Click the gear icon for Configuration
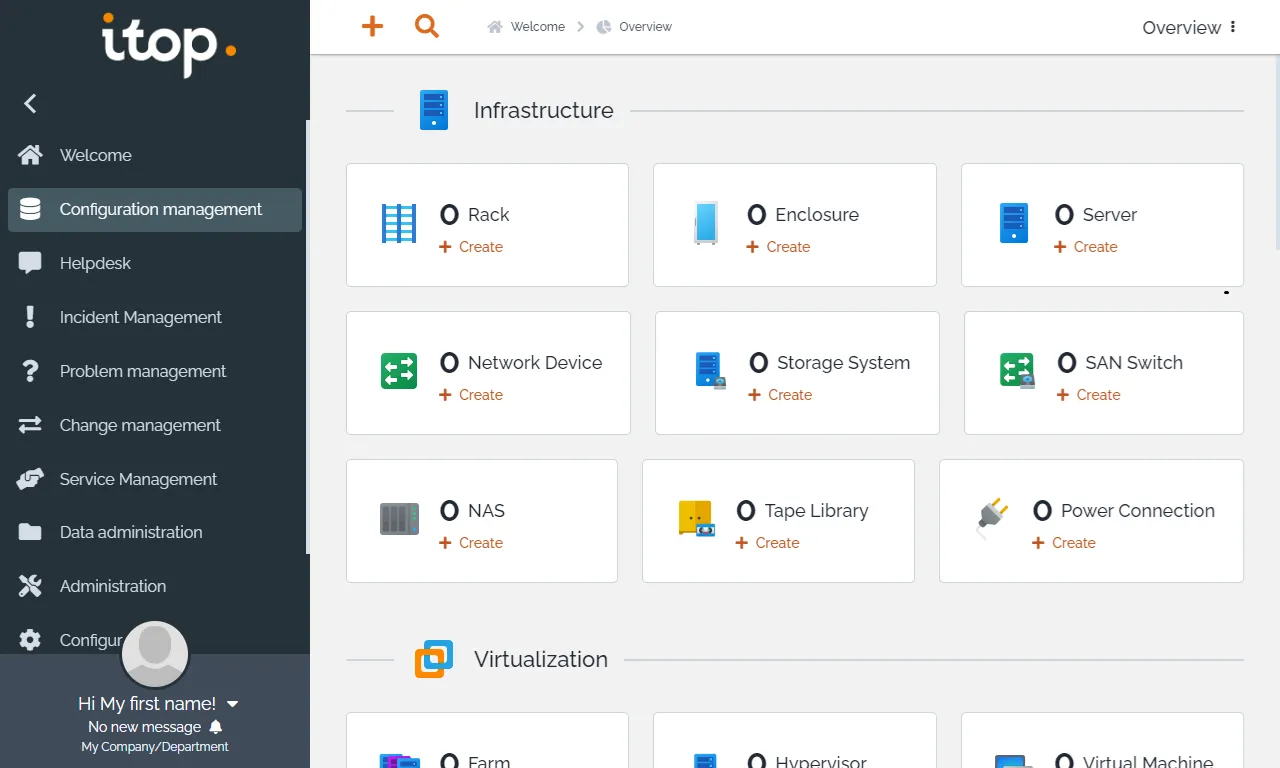 [30, 640]
